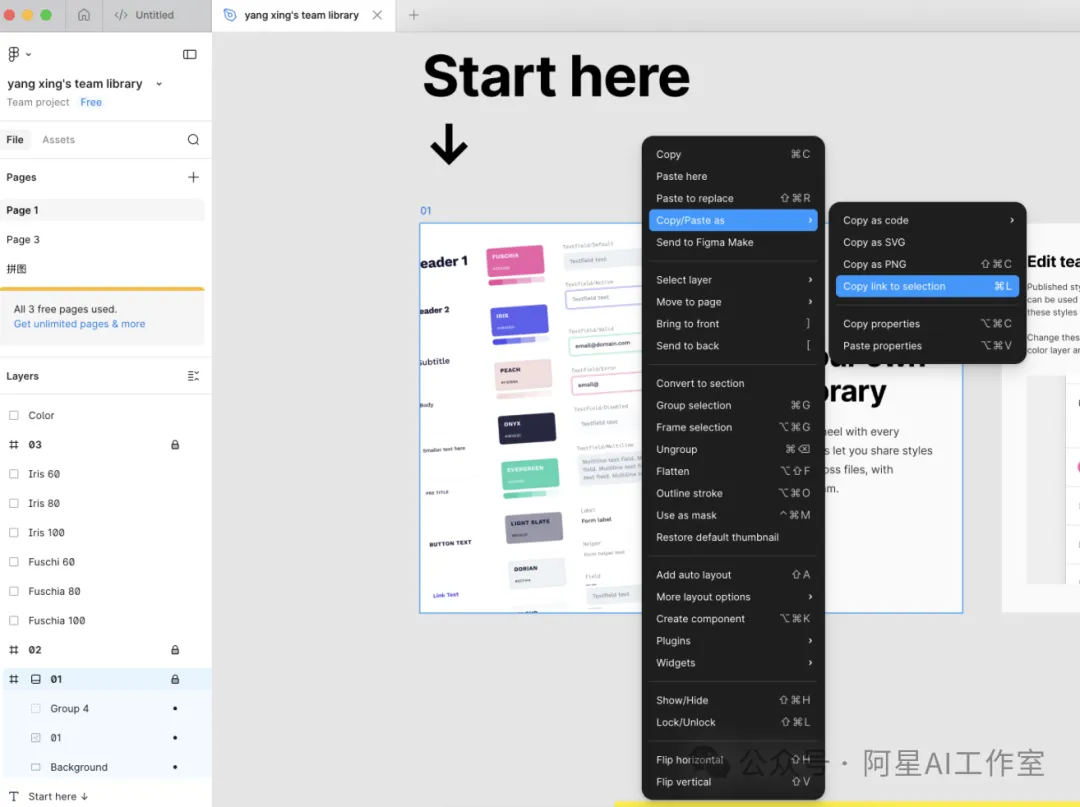Viewport: 1080px width, 807px height.
Task: Click rectangle icon of Fuschia 100 layer
Action: click(x=14, y=620)
